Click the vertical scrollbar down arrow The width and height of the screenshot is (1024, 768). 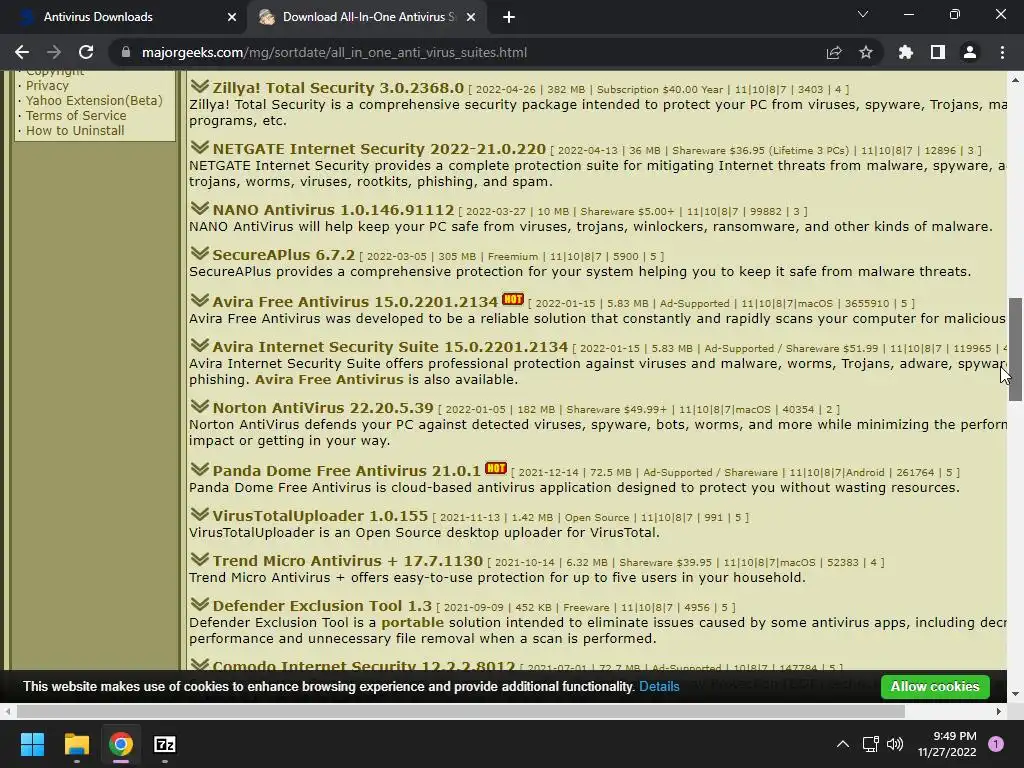(1015, 694)
